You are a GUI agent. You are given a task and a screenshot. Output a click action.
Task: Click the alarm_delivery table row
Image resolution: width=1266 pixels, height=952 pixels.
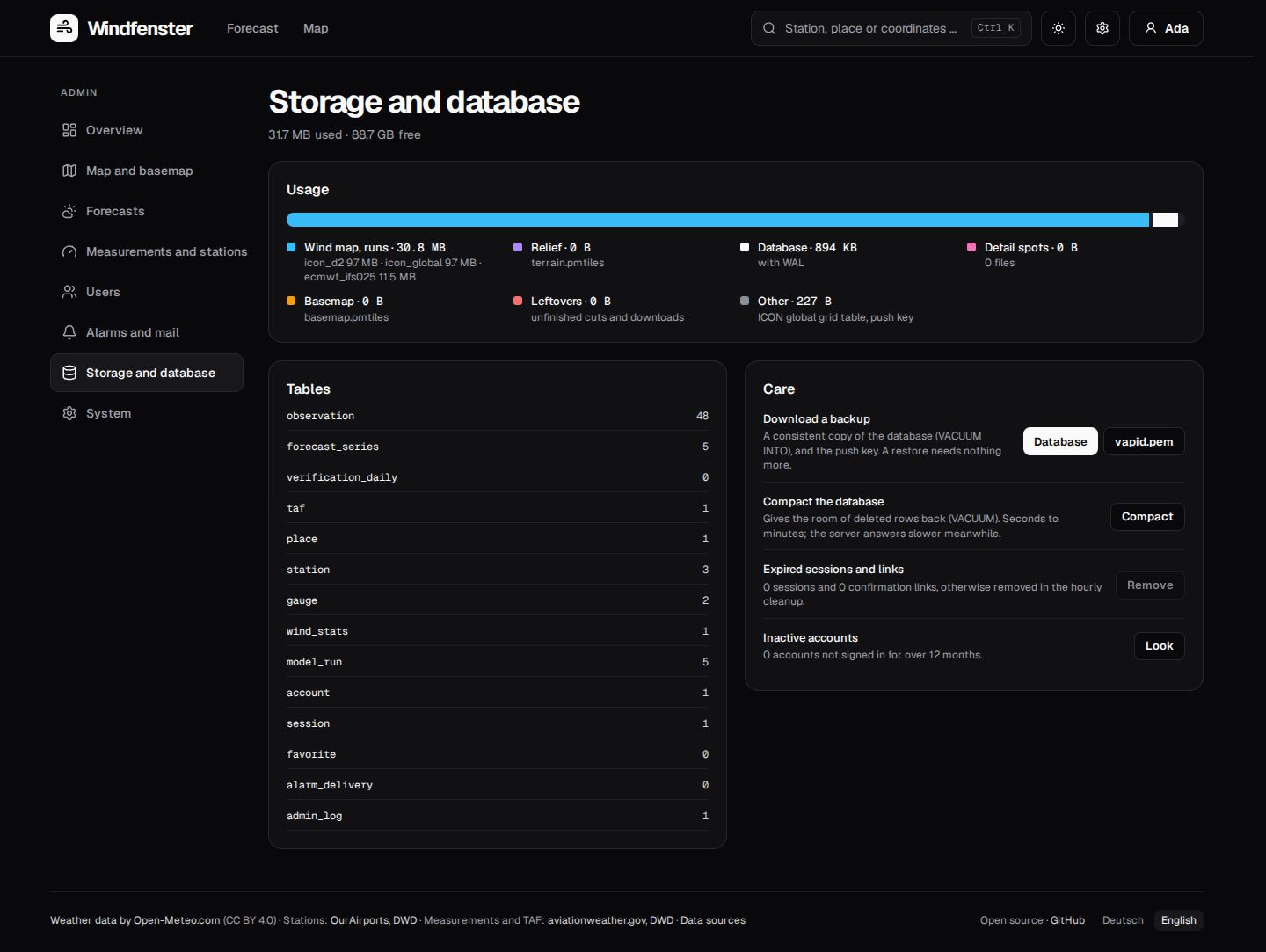498,785
